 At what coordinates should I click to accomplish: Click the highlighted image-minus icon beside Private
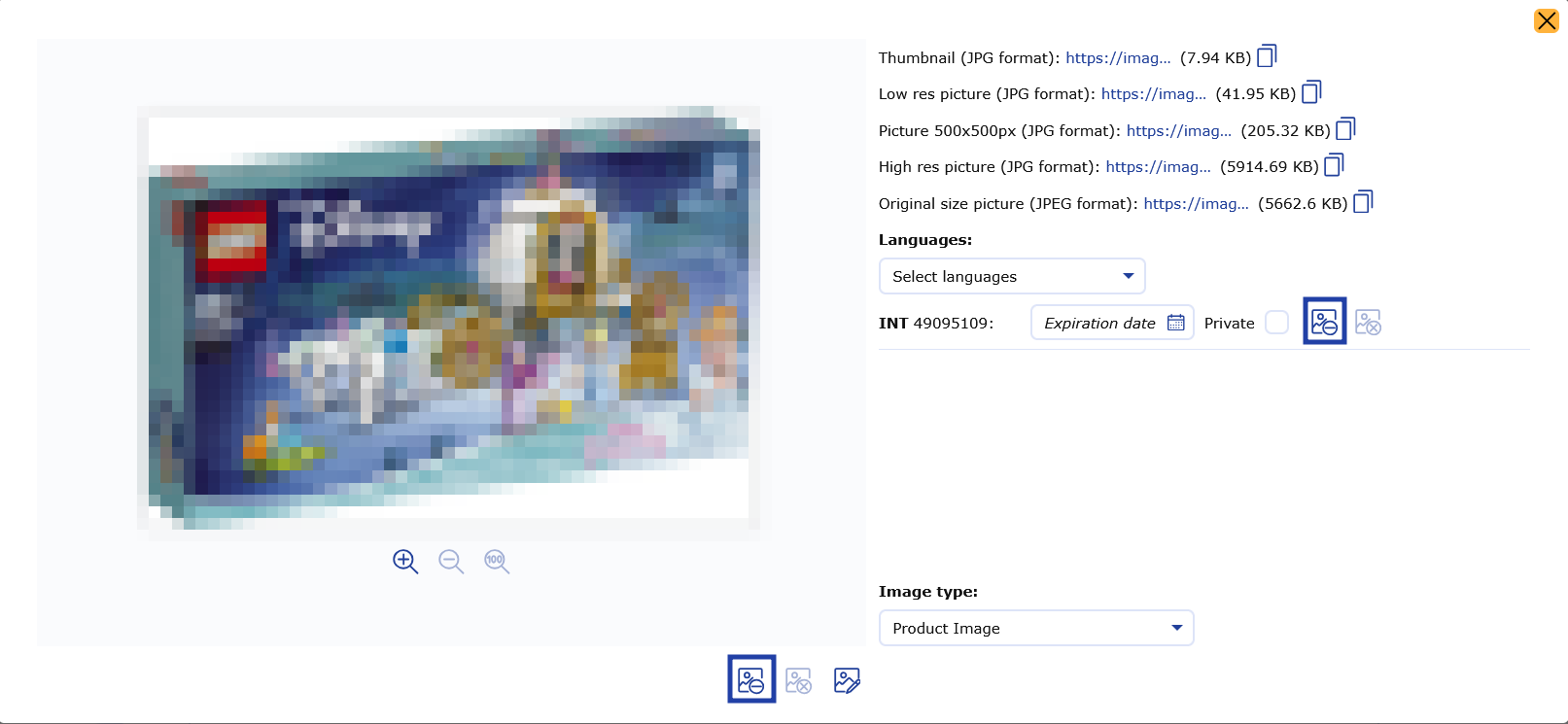coord(1324,322)
